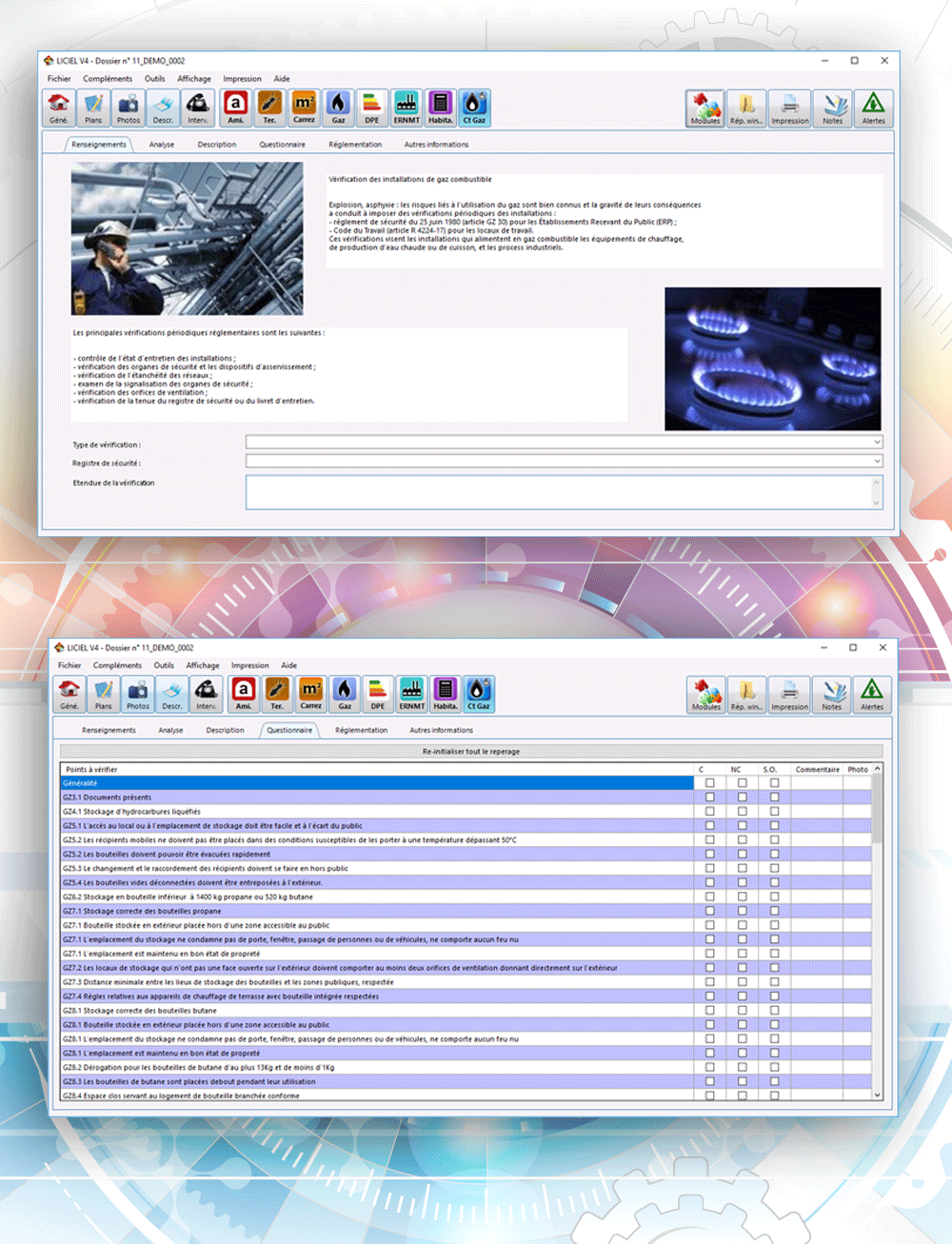Open Plans icon in top window toolbar
Image resolution: width=952 pixels, height=1244 pixels.
point(93,108)
